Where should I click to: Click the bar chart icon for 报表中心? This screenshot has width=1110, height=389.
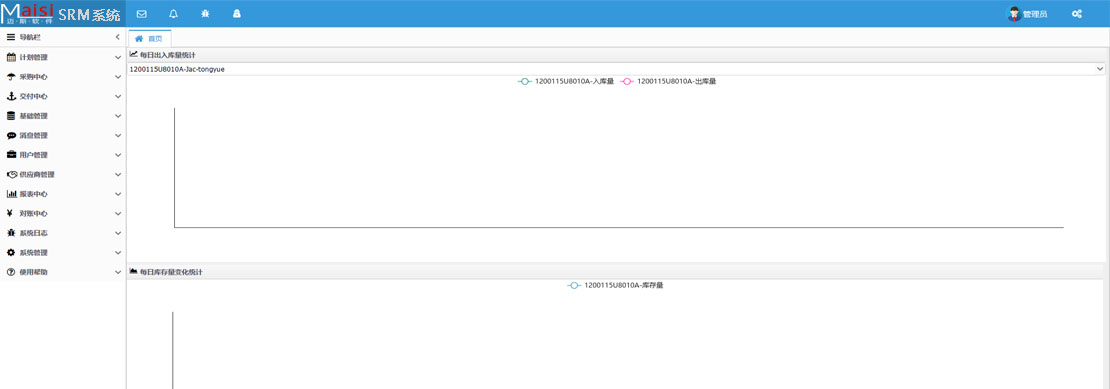coord(11,194)
